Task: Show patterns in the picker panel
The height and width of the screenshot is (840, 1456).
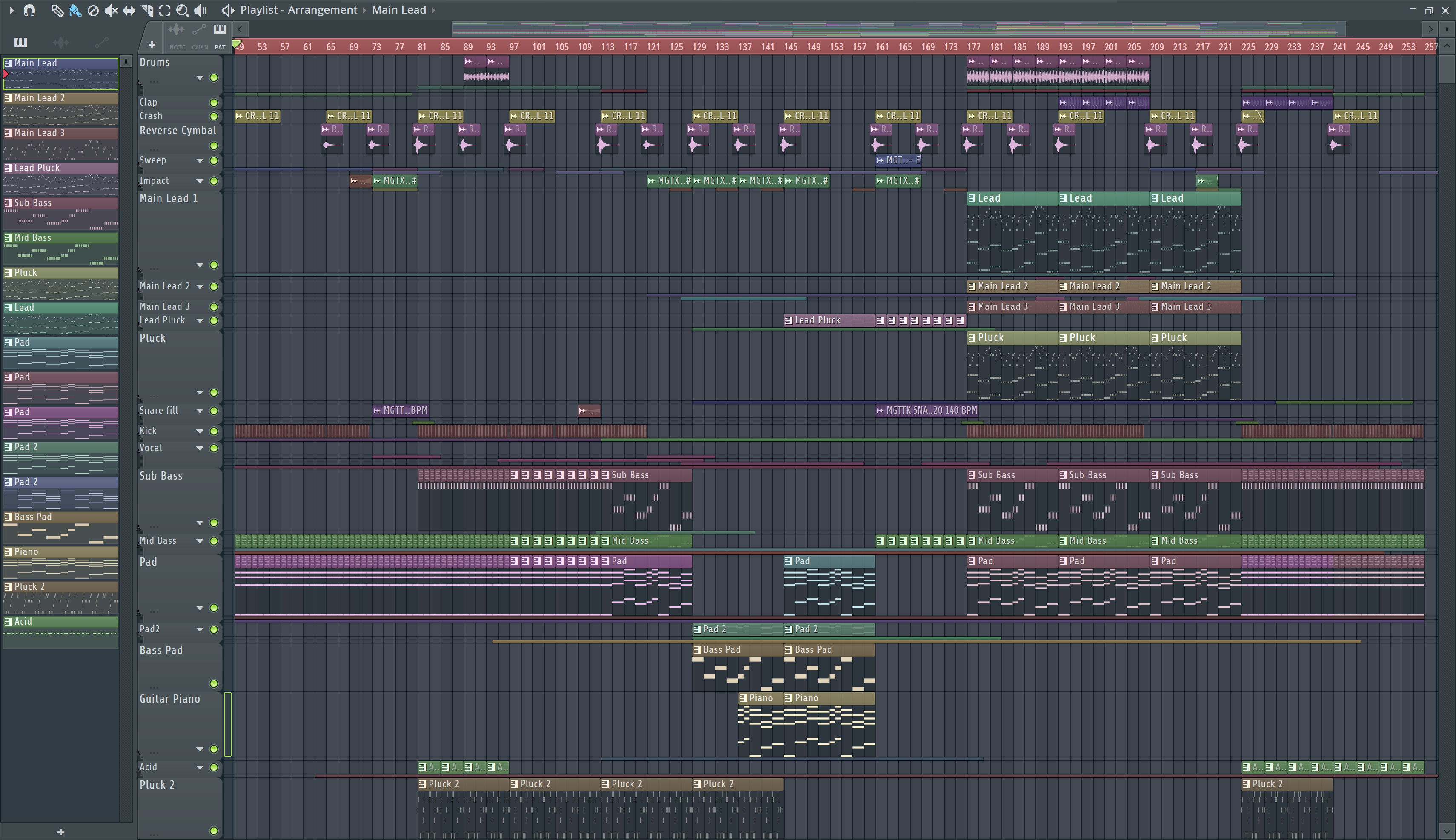Action: pyautogui.click(x=20, y=42)
